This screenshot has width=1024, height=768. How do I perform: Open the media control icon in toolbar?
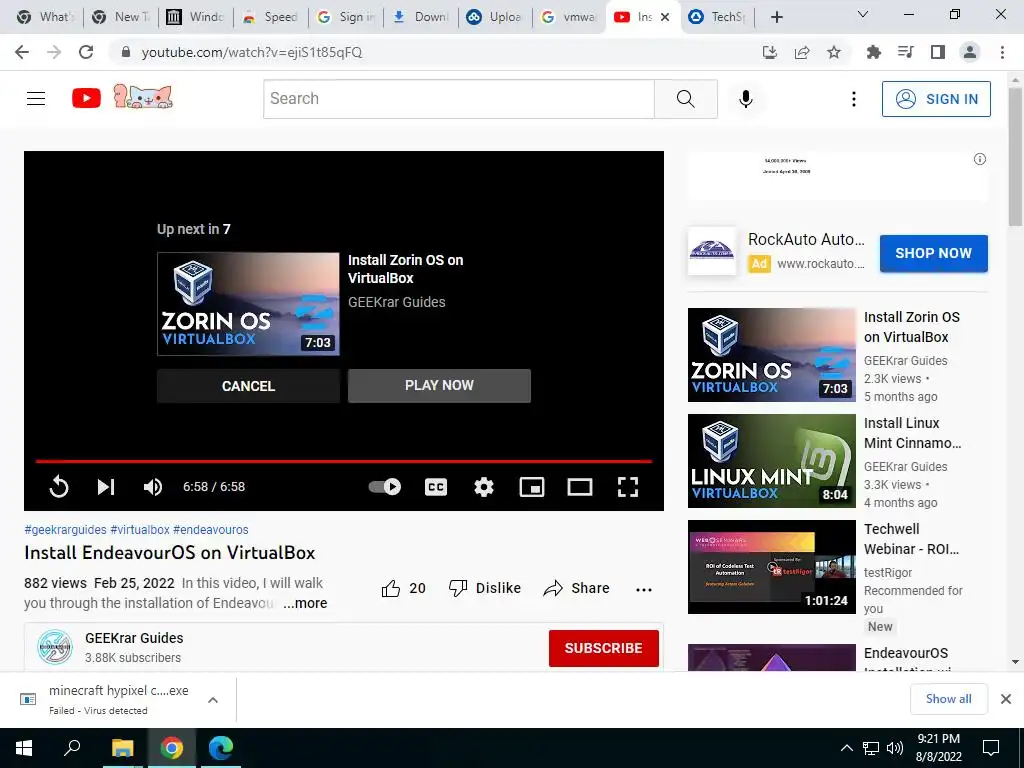tap(906, 52)
